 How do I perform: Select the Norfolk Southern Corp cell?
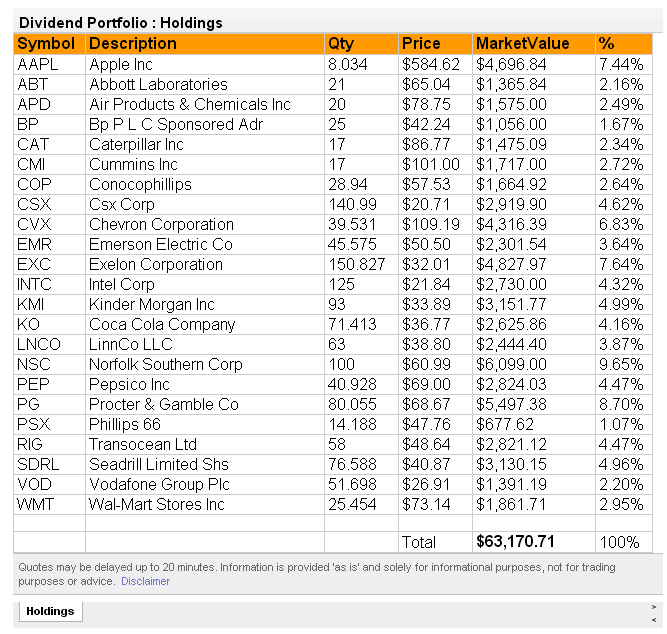coord(165,364)
